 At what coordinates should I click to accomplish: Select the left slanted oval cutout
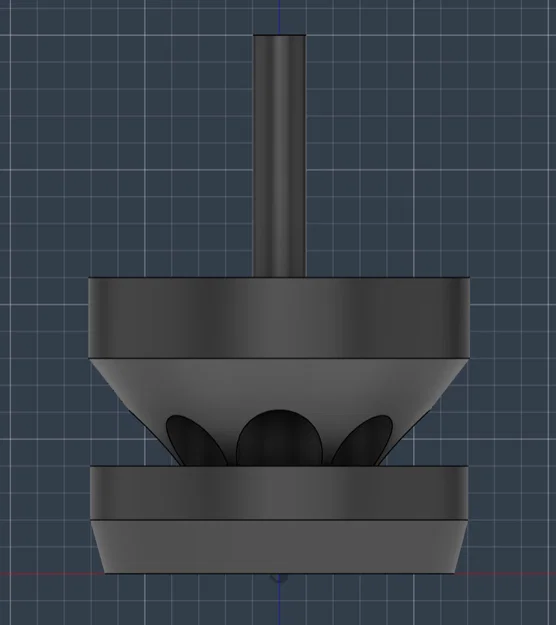point(195,440)
